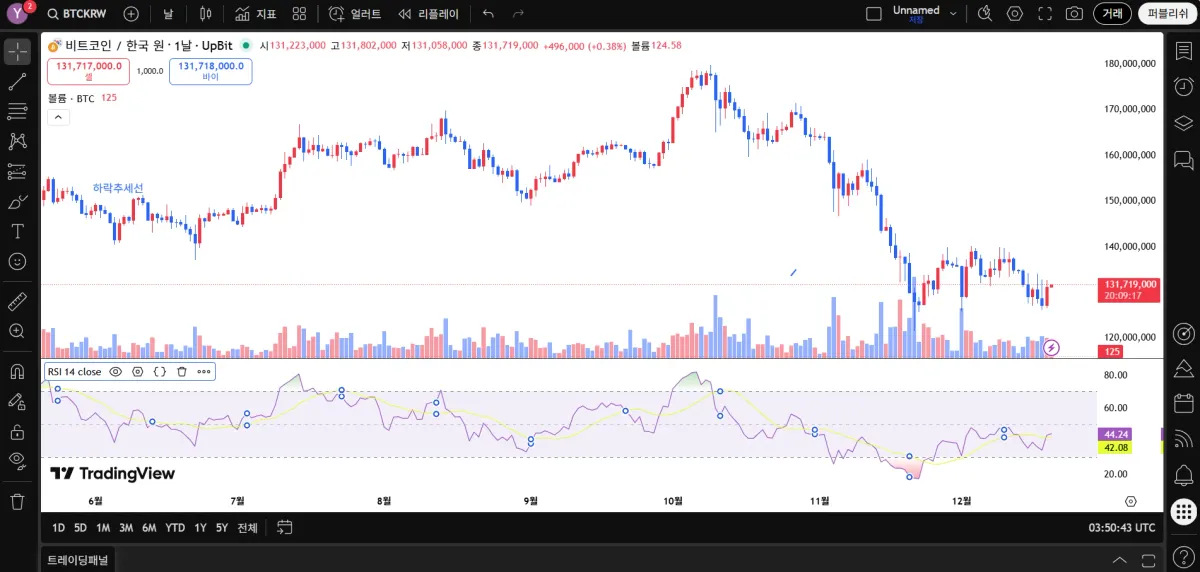The height and width of the screenshot is (572, 1200).
Task: Open quick search lightning icon
Action: pyautogui.click(x=984, y=14)
